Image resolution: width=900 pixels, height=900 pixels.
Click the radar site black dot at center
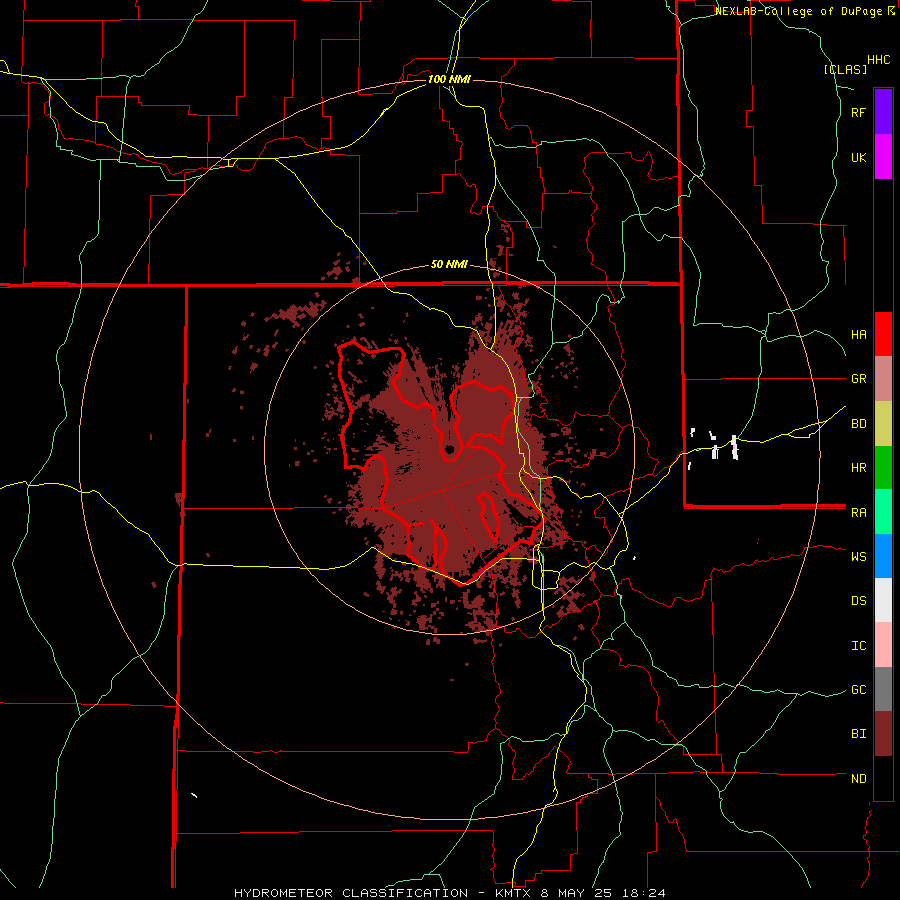[449, 449]
